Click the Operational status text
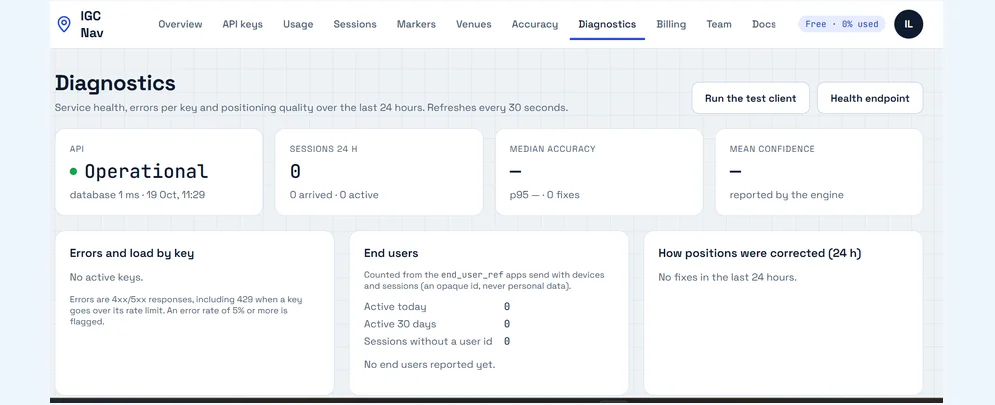Screen dimensions: 995x405 coord(146,171)
